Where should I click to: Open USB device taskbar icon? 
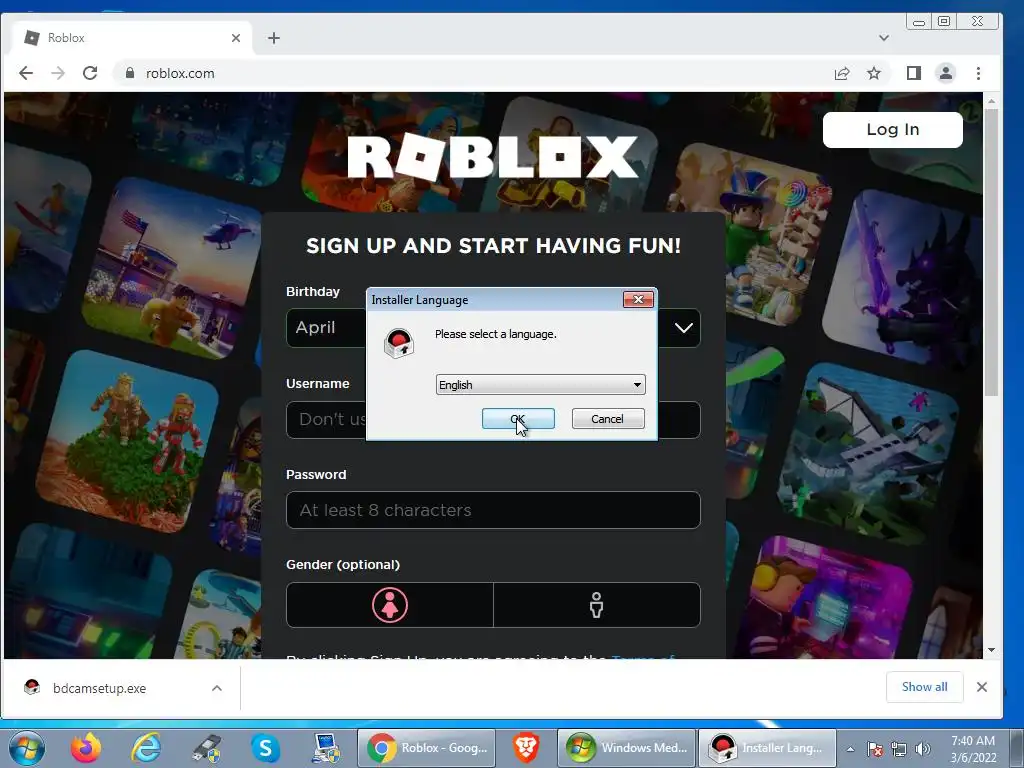point(206,748)
